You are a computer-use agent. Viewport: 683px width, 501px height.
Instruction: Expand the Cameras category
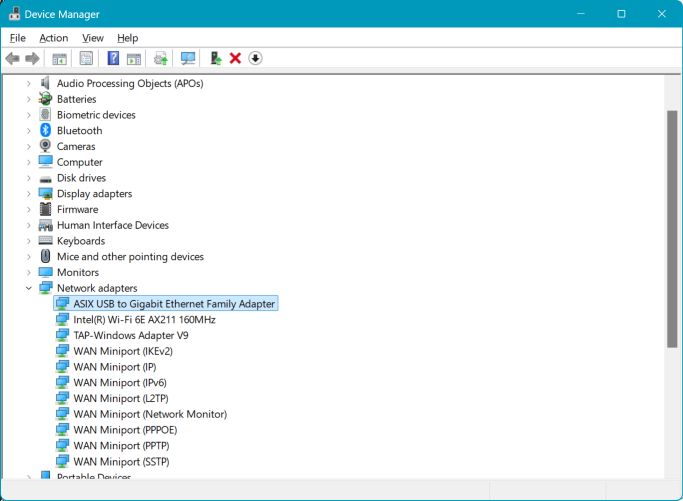coord(29,146)
